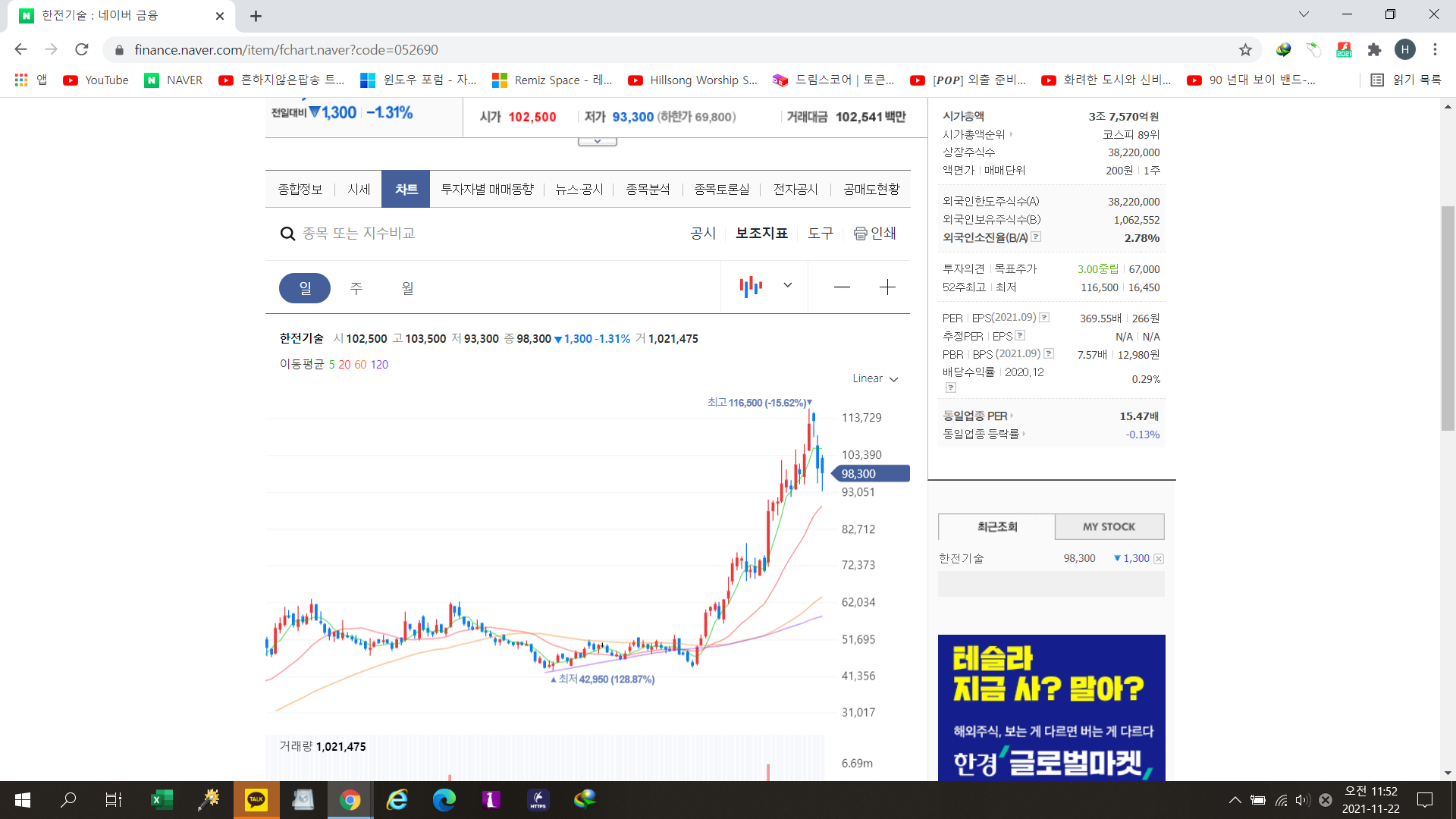Click the 테슬라 advertisement banner
1456x819 pixels.
[1051, 708]
